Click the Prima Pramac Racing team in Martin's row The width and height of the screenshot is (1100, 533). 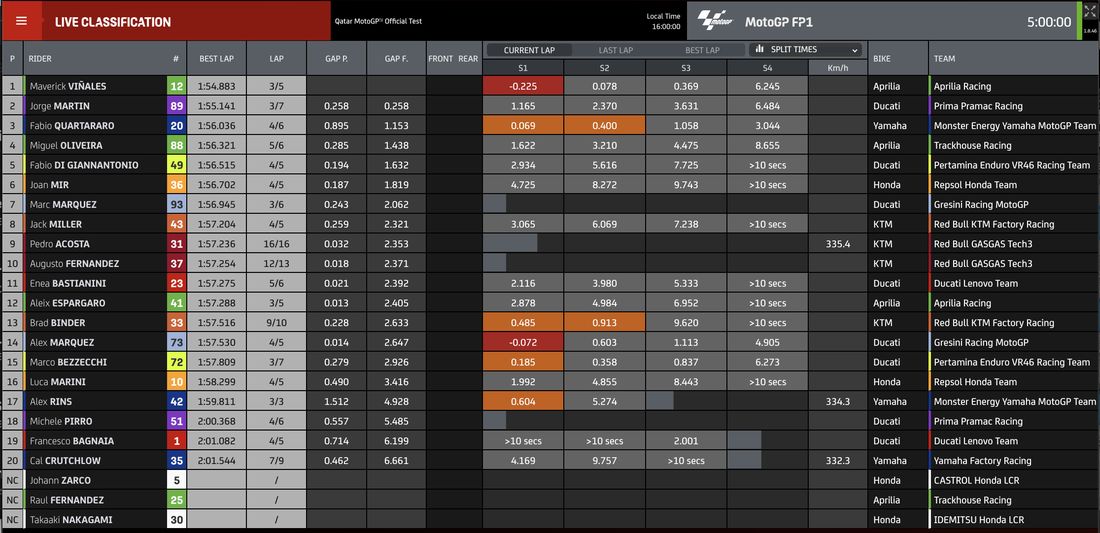point(977,106)
